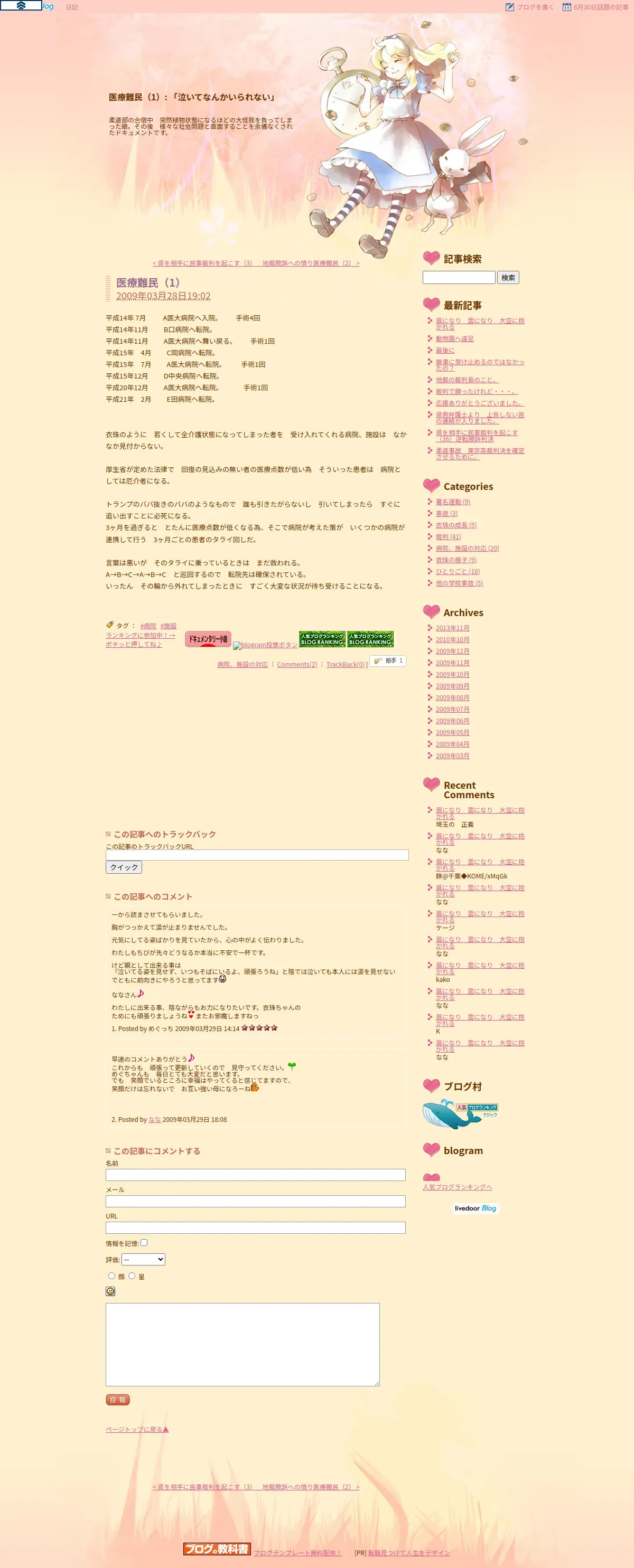The height and width of the screenshot is (1568, 634).
Task: Open the 2009年08月 archive
Action: click(452, 697)
